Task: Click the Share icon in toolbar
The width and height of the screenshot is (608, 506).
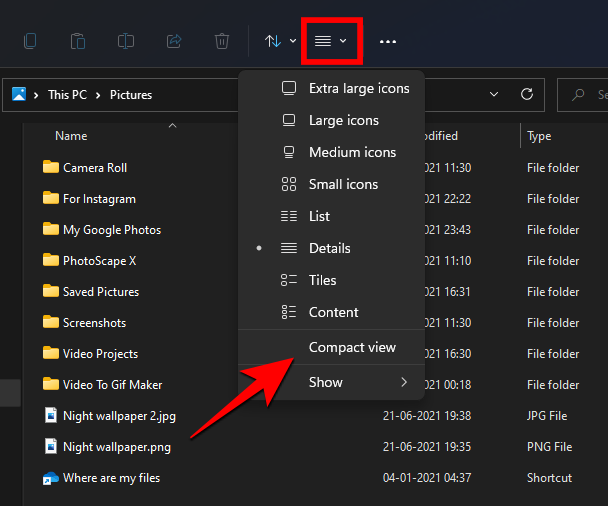Action: click(174, 41)
